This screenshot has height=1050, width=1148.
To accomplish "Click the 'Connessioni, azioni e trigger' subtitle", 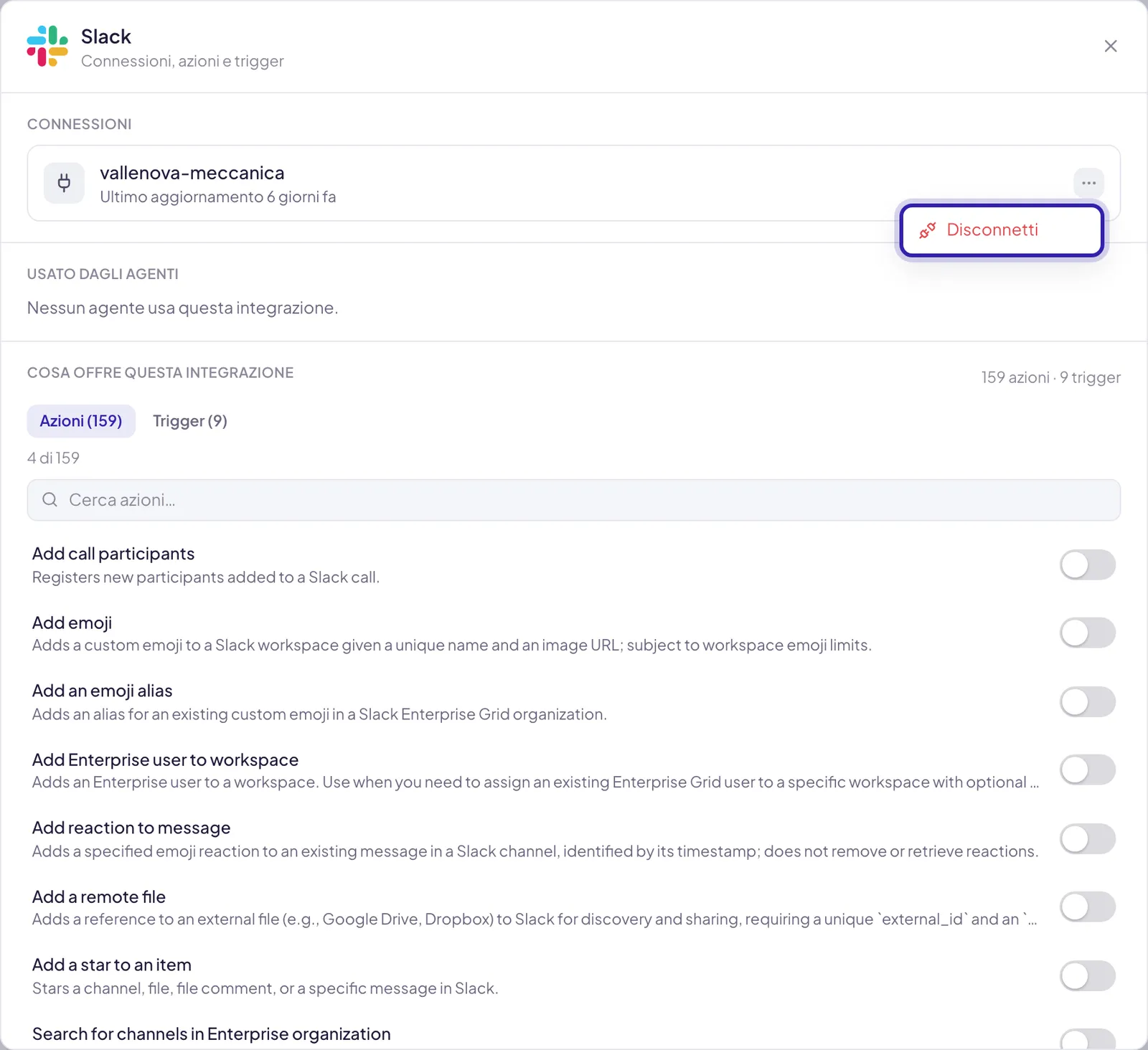I will (182, 61).
